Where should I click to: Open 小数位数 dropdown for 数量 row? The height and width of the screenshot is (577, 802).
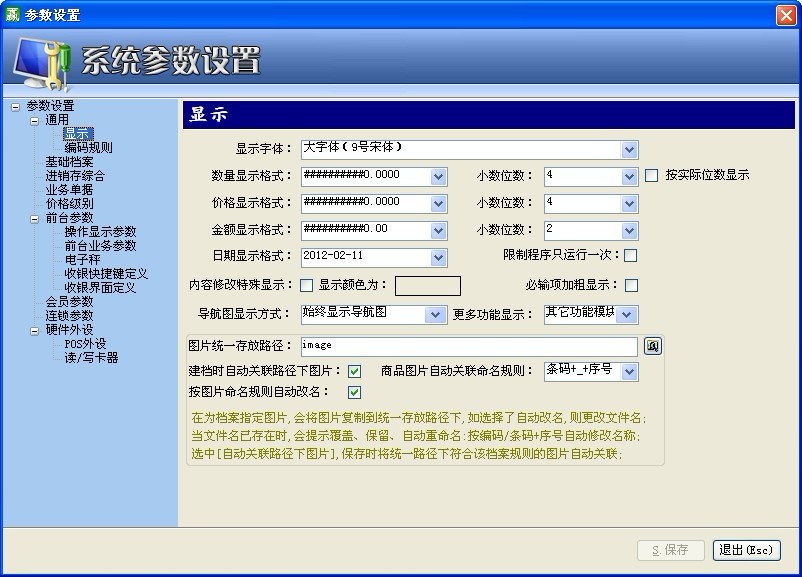pos(629,177)
